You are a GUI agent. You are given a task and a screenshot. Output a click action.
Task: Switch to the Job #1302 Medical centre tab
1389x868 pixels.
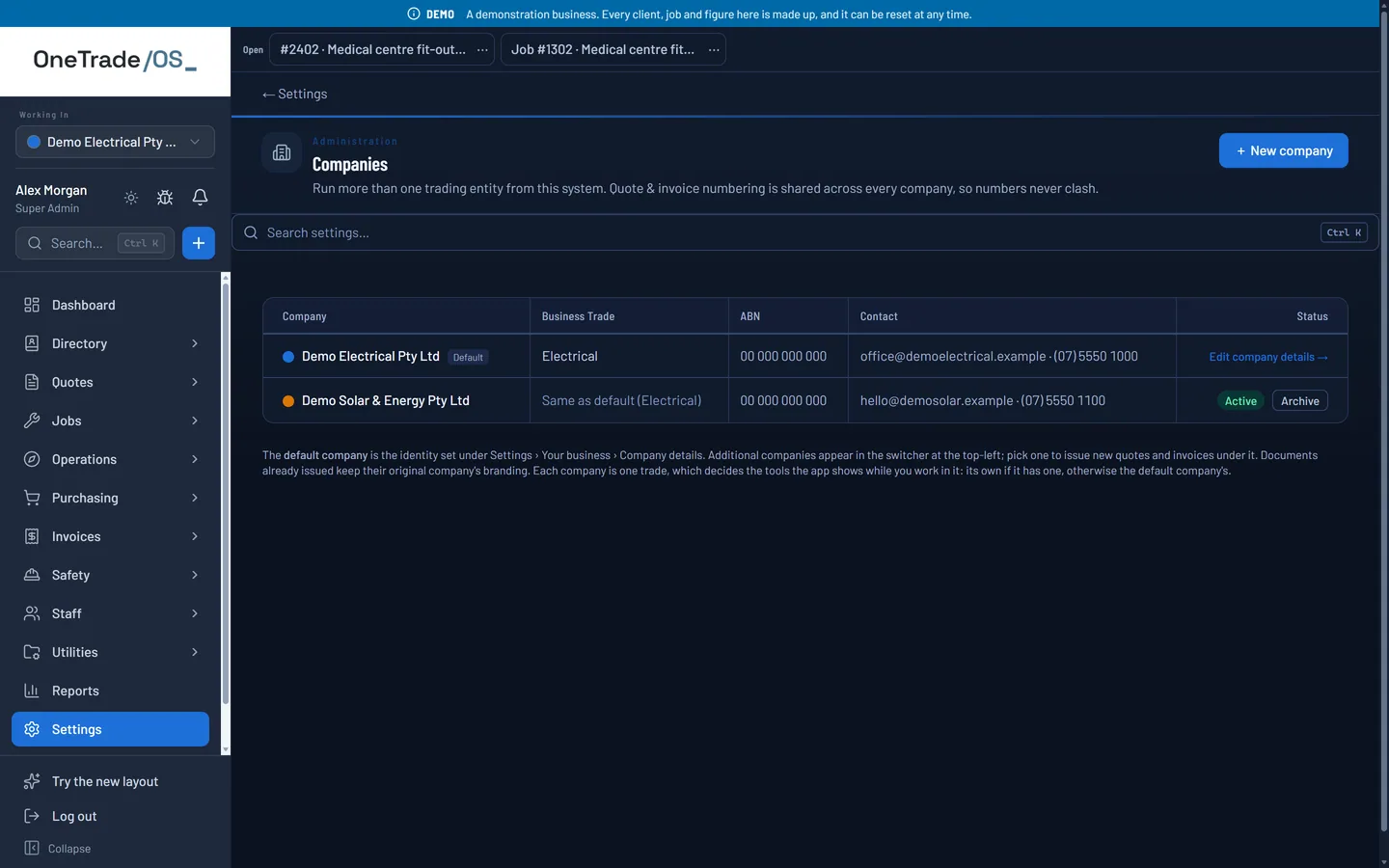pyautogui.click(x=603, y=50)
